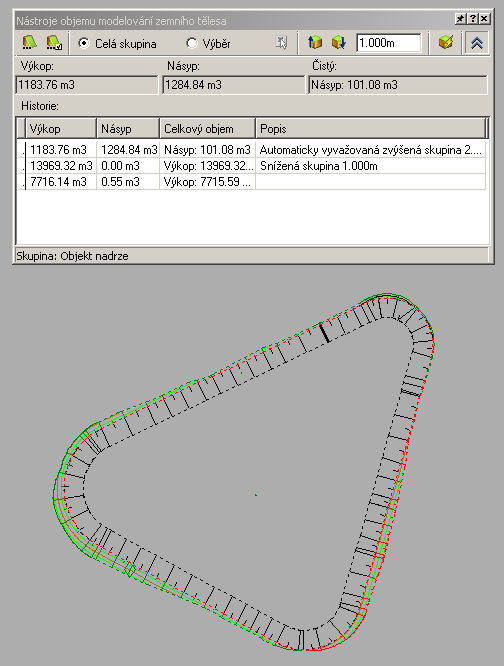Click the second grading tool icon with checkbox
504x666 pixels.
click(54, 43)
